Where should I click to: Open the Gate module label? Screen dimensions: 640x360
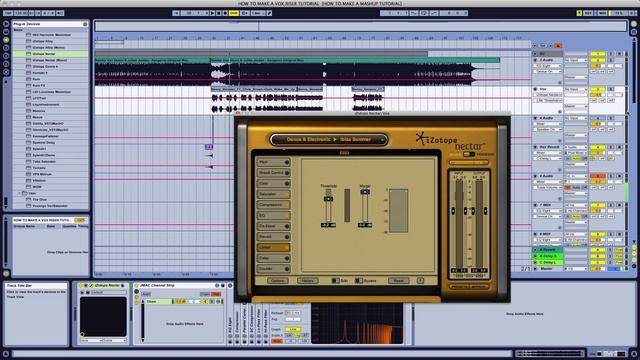[264, 184]
